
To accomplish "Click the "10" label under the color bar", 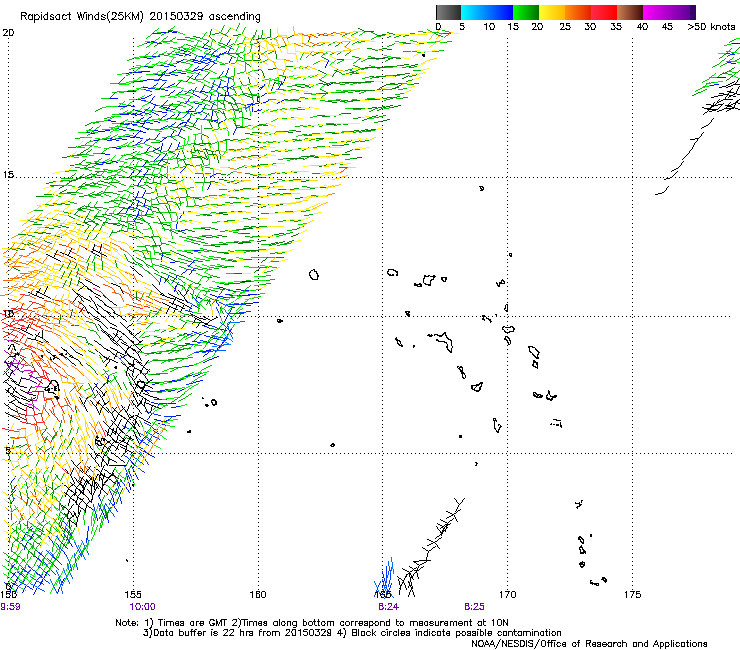I will point(489,26).
